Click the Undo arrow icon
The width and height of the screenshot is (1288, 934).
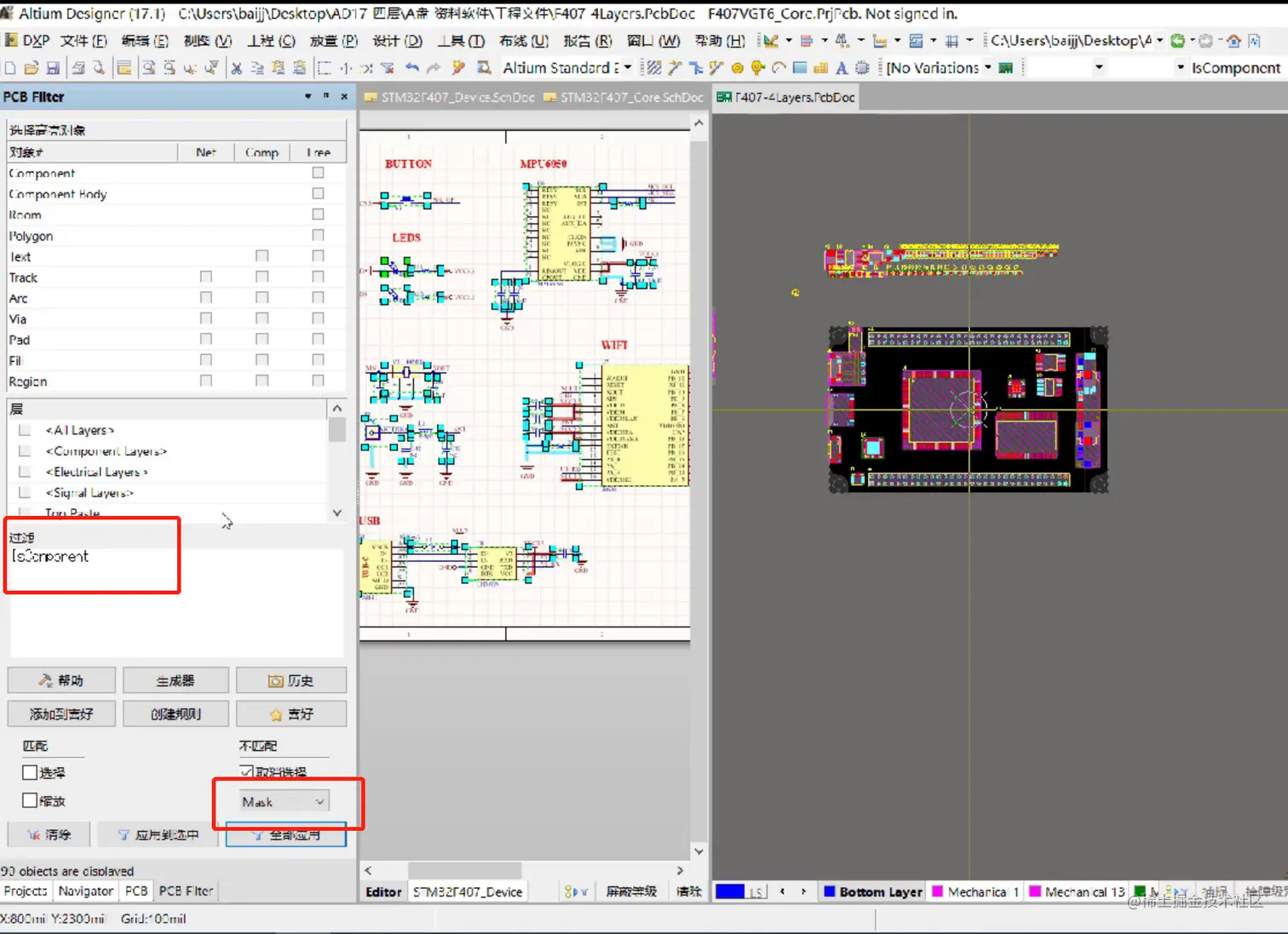[412, 68]
